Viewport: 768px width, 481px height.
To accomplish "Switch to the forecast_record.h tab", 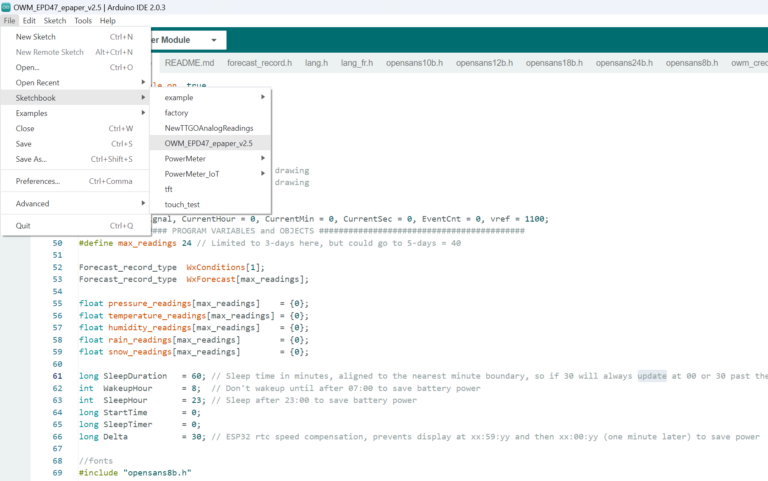I will (x=259, y=62).
